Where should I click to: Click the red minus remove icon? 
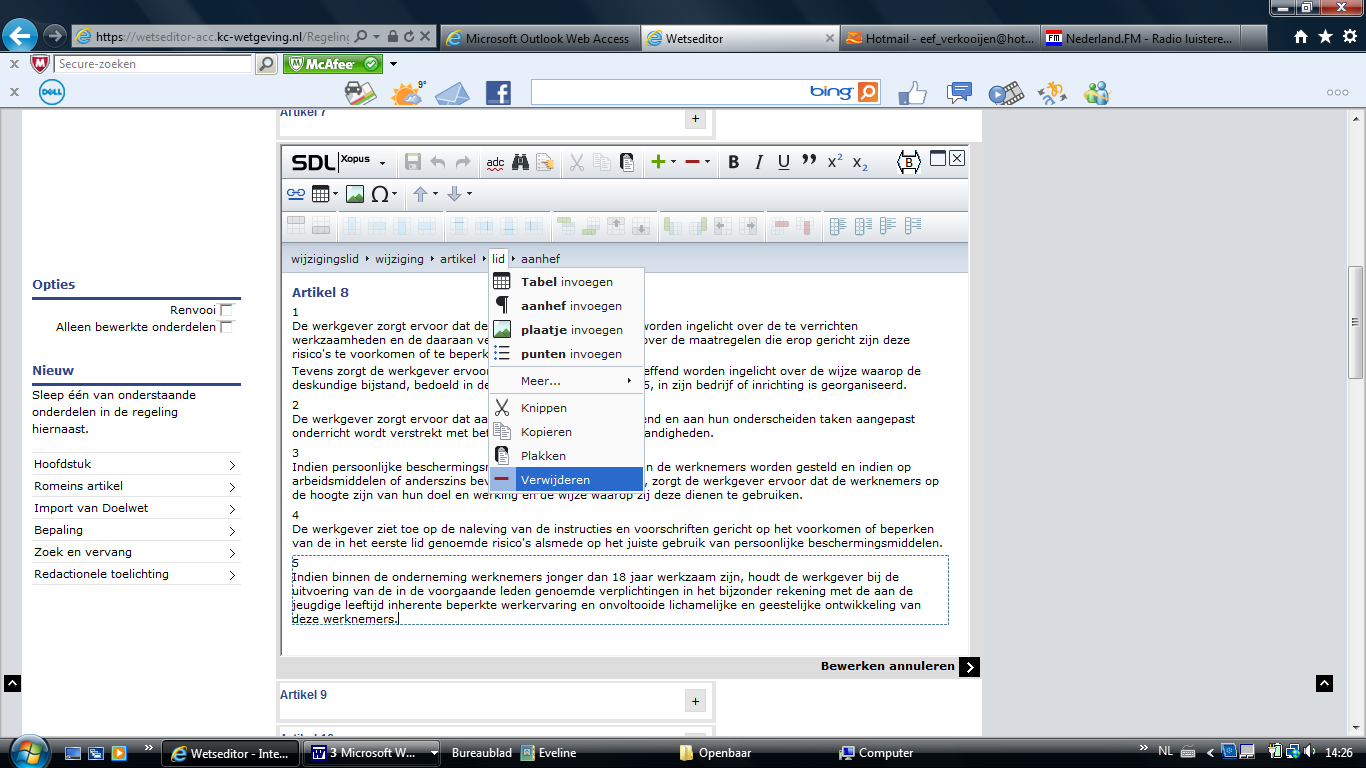pyautogui.click(x=692, y=162)
